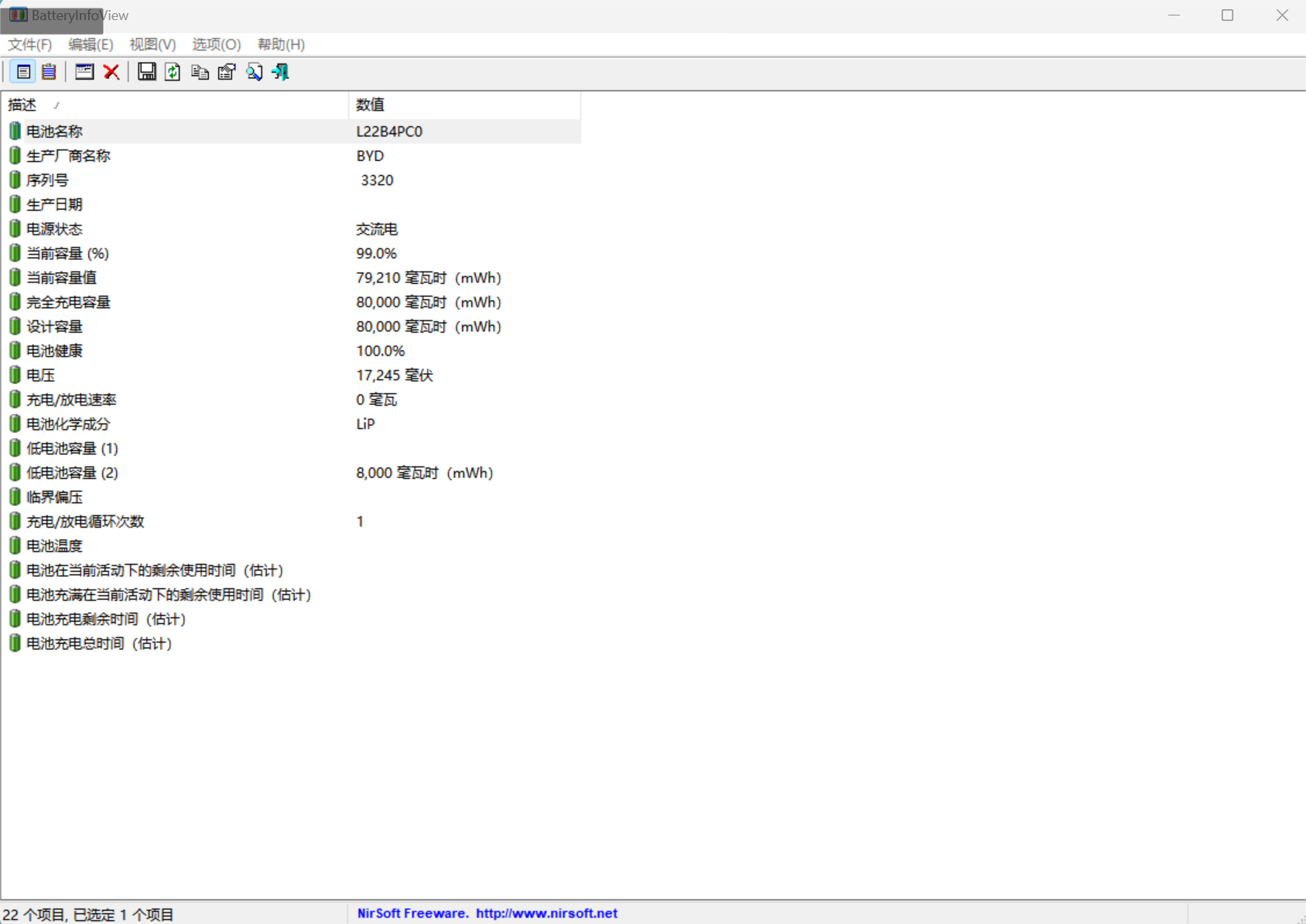Switch to battery information view icon
The width and height of the screenshot is (1306, 924).
click(23, 72)
